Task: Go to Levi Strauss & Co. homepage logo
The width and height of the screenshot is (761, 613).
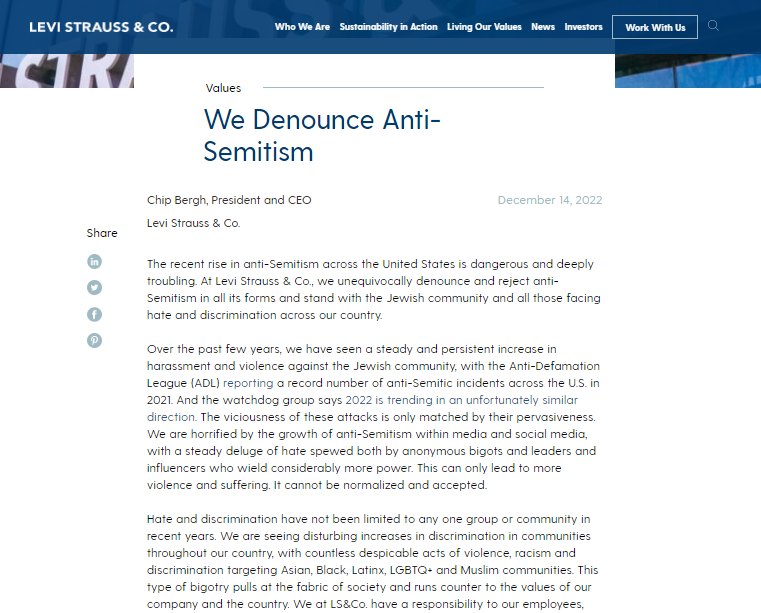Action: click(101, 27)
